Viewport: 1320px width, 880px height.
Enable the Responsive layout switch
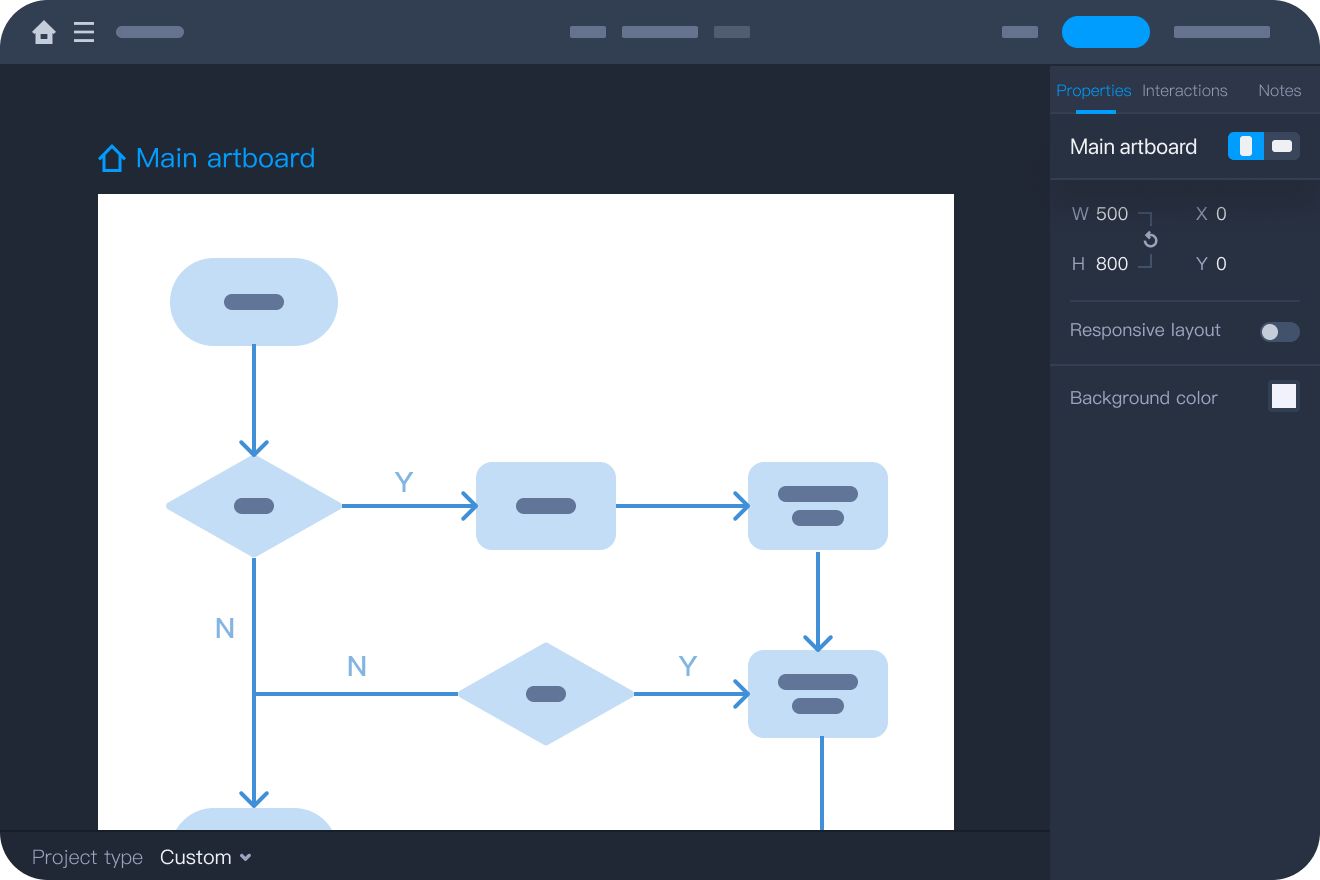[1279, 332]
